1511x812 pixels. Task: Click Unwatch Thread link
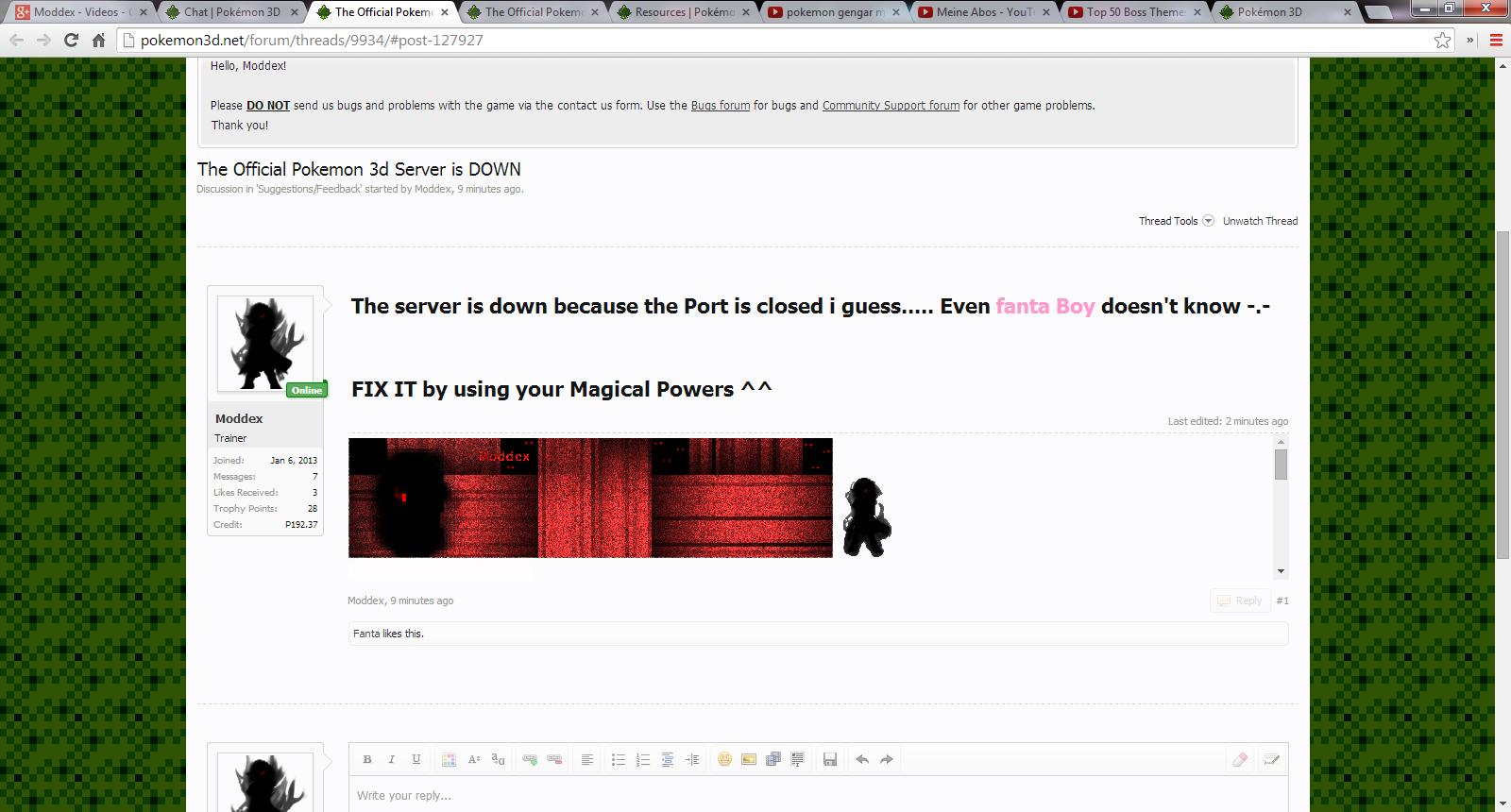coord(1260,221)
